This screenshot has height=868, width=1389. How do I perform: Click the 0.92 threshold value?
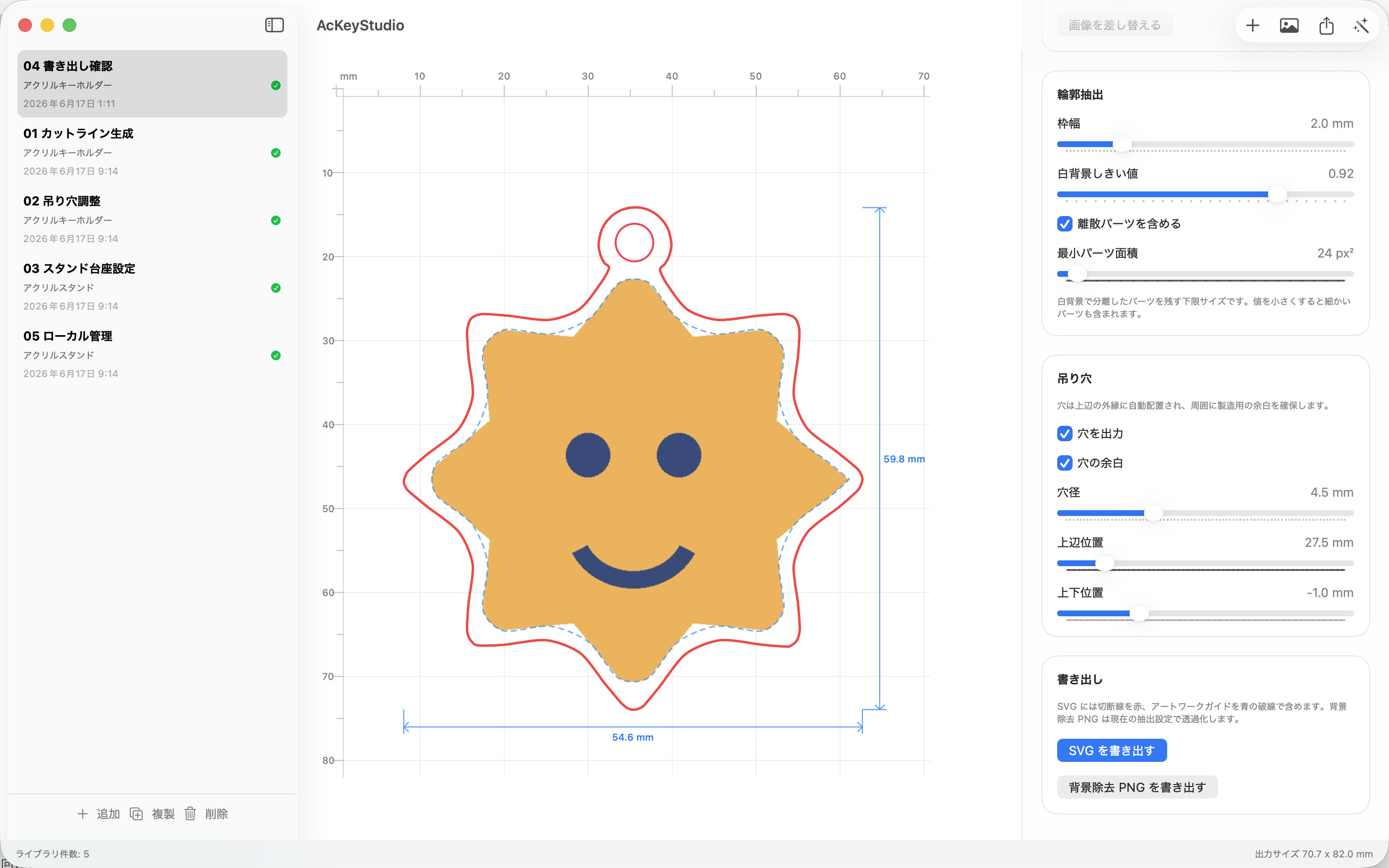tap(1341, 174)
